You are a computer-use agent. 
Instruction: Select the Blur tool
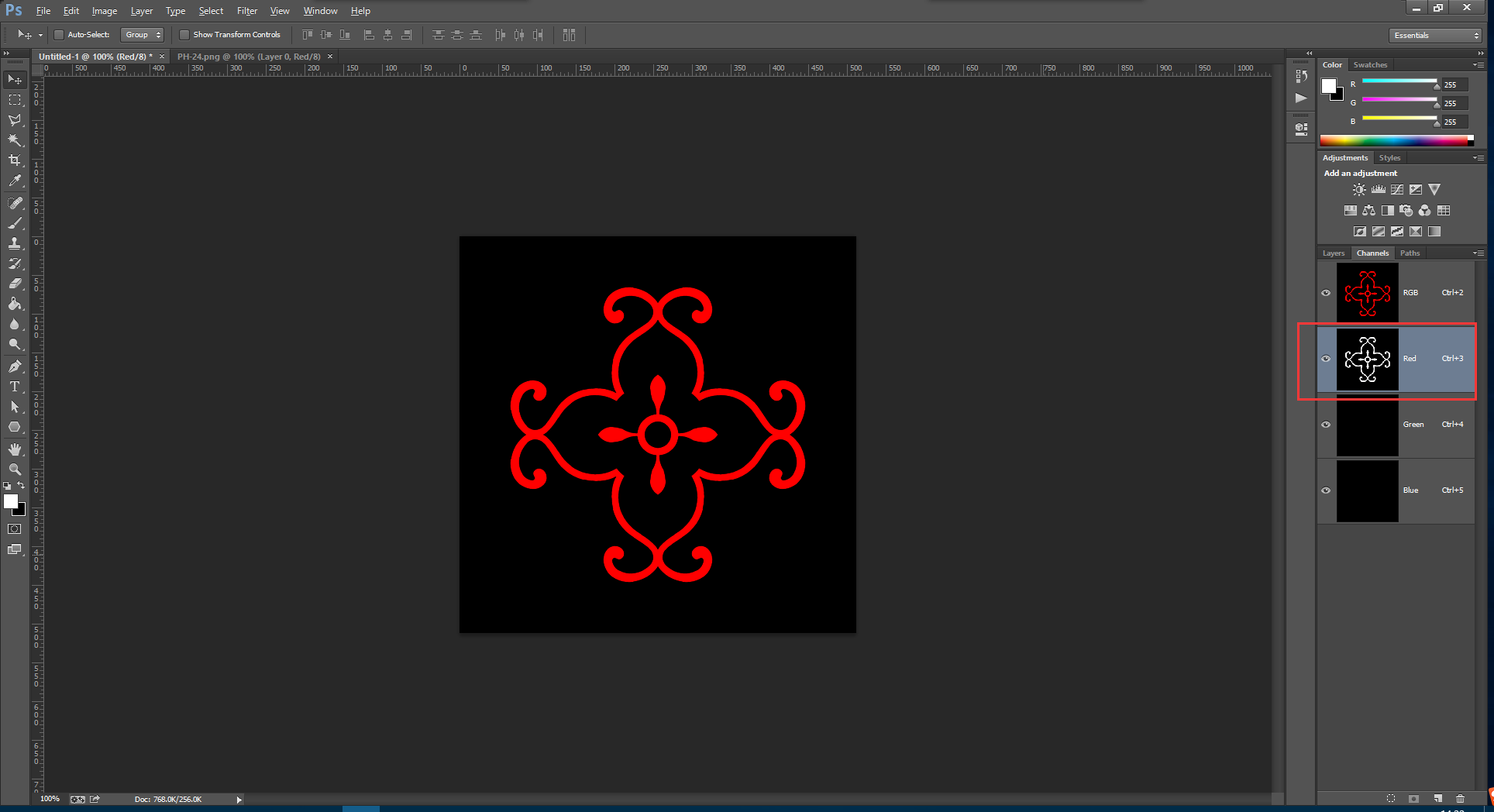tap(15, 324)
